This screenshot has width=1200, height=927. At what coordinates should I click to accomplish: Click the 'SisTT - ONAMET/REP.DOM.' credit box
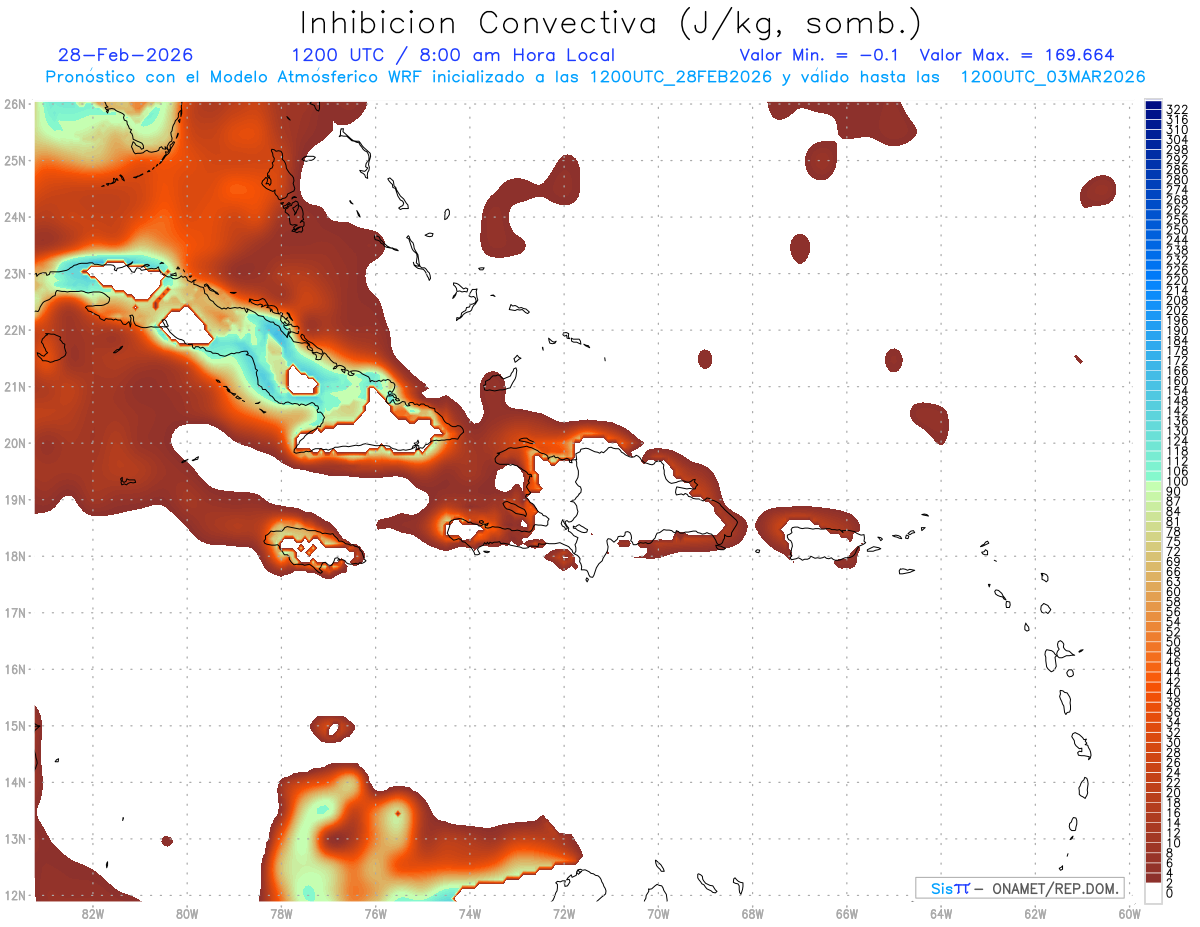pos(1020,888)
